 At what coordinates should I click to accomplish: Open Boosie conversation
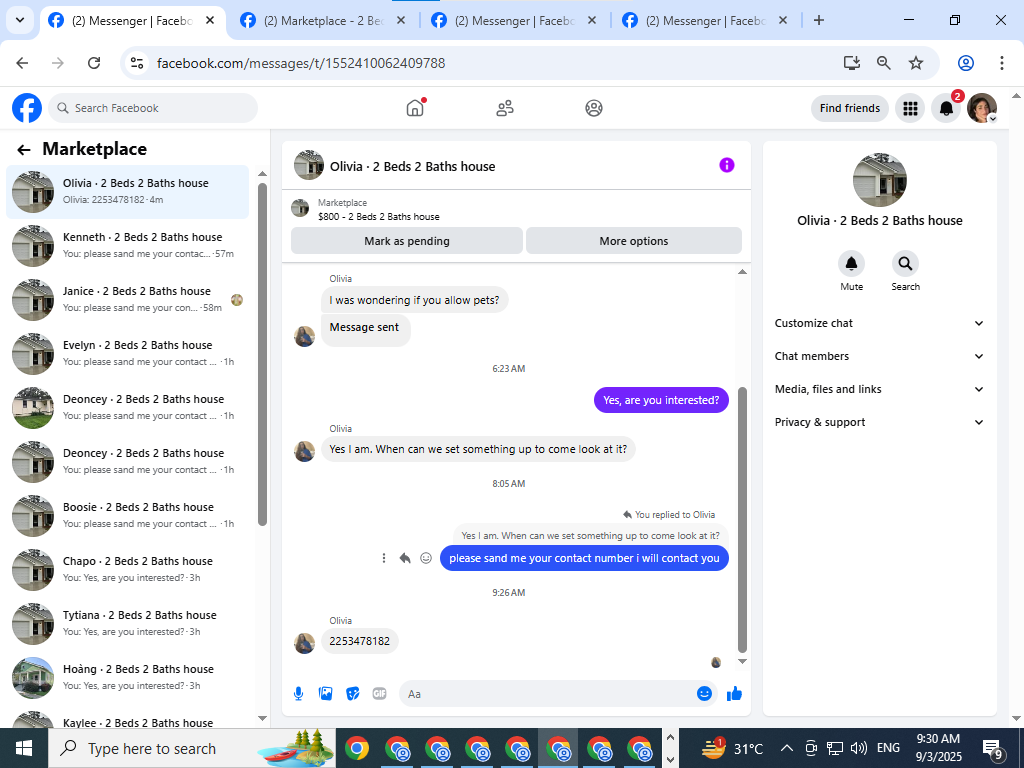click(x=127, y=515)
